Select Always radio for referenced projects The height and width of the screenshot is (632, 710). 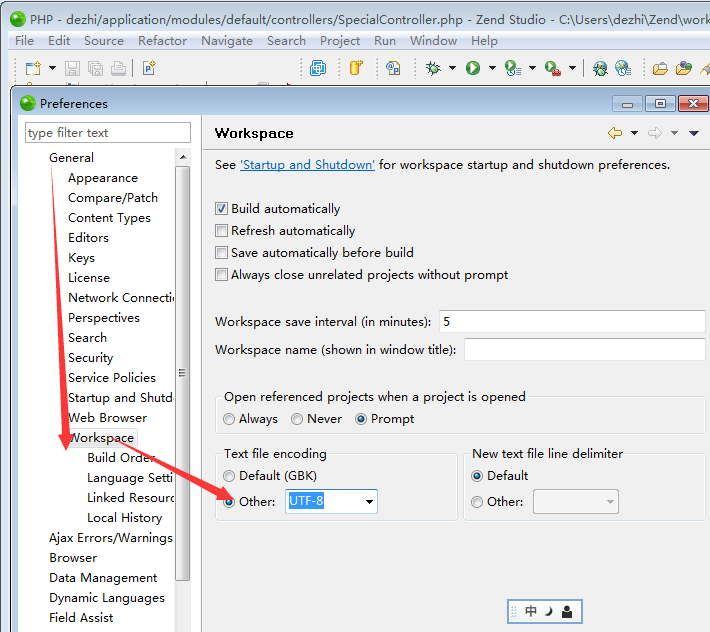tap(229, 419)
